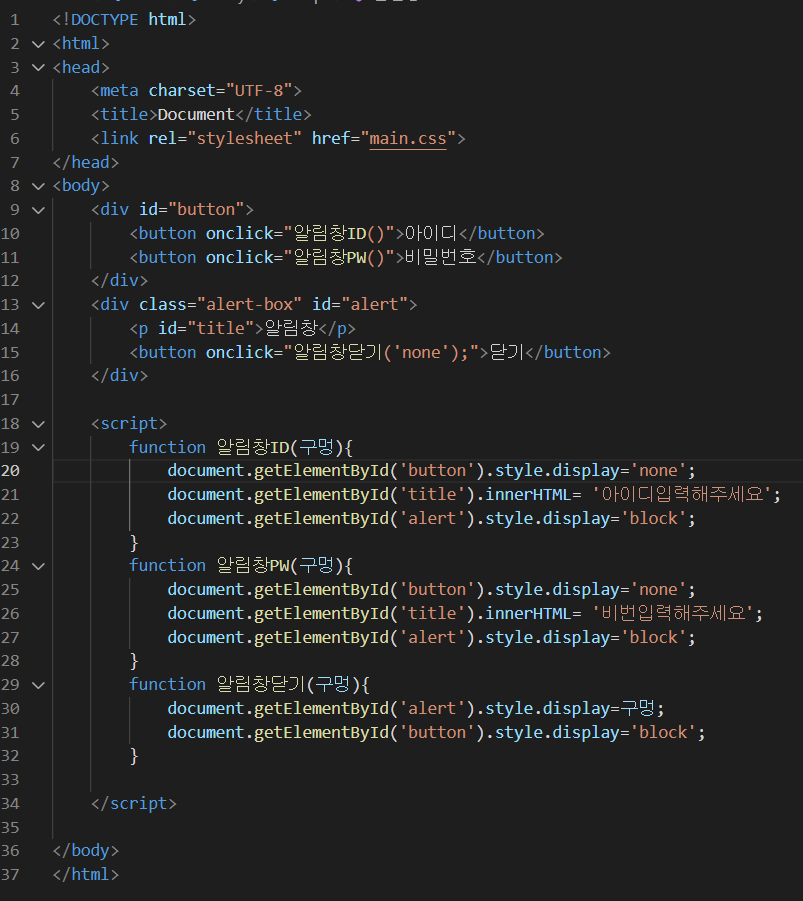Click the closing </body> tag
This screenshot has width=803, height=901.
pos(86,850)
